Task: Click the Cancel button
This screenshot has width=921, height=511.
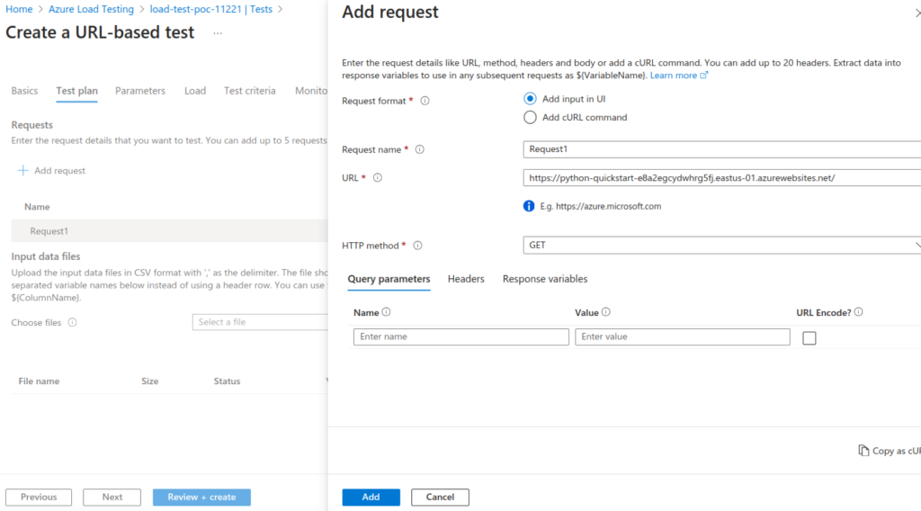Action: pyautogui.click(x=440, y=497)
